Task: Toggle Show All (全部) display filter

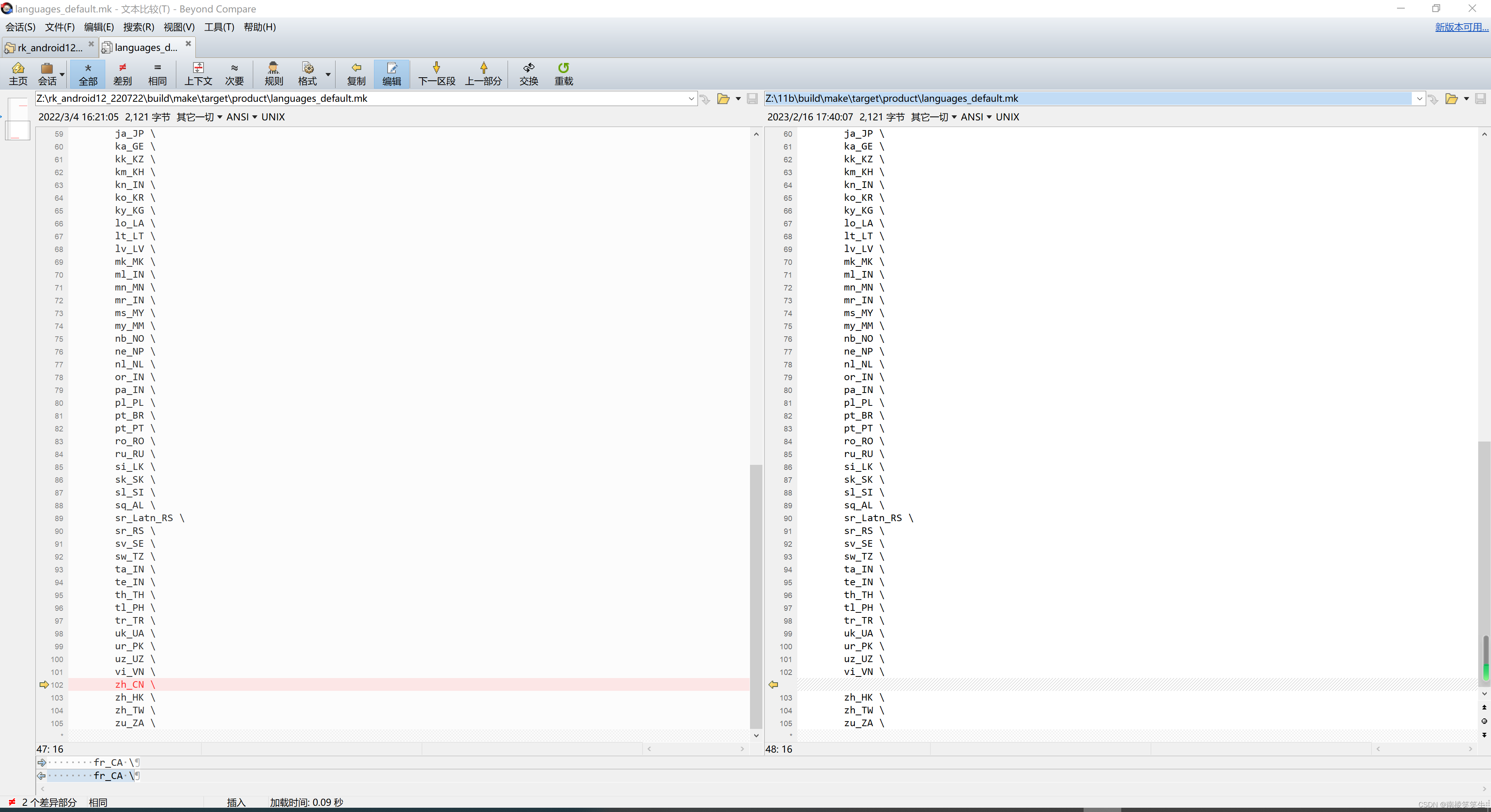Action: [88, 73]
